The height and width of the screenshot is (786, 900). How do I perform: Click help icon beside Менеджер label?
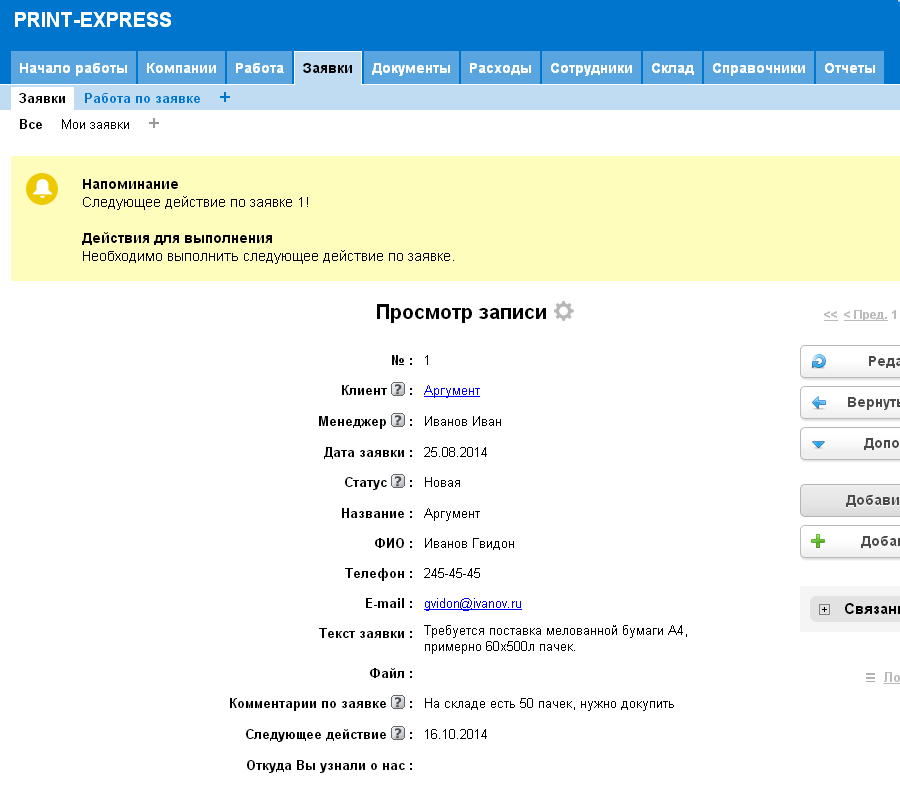398,421
